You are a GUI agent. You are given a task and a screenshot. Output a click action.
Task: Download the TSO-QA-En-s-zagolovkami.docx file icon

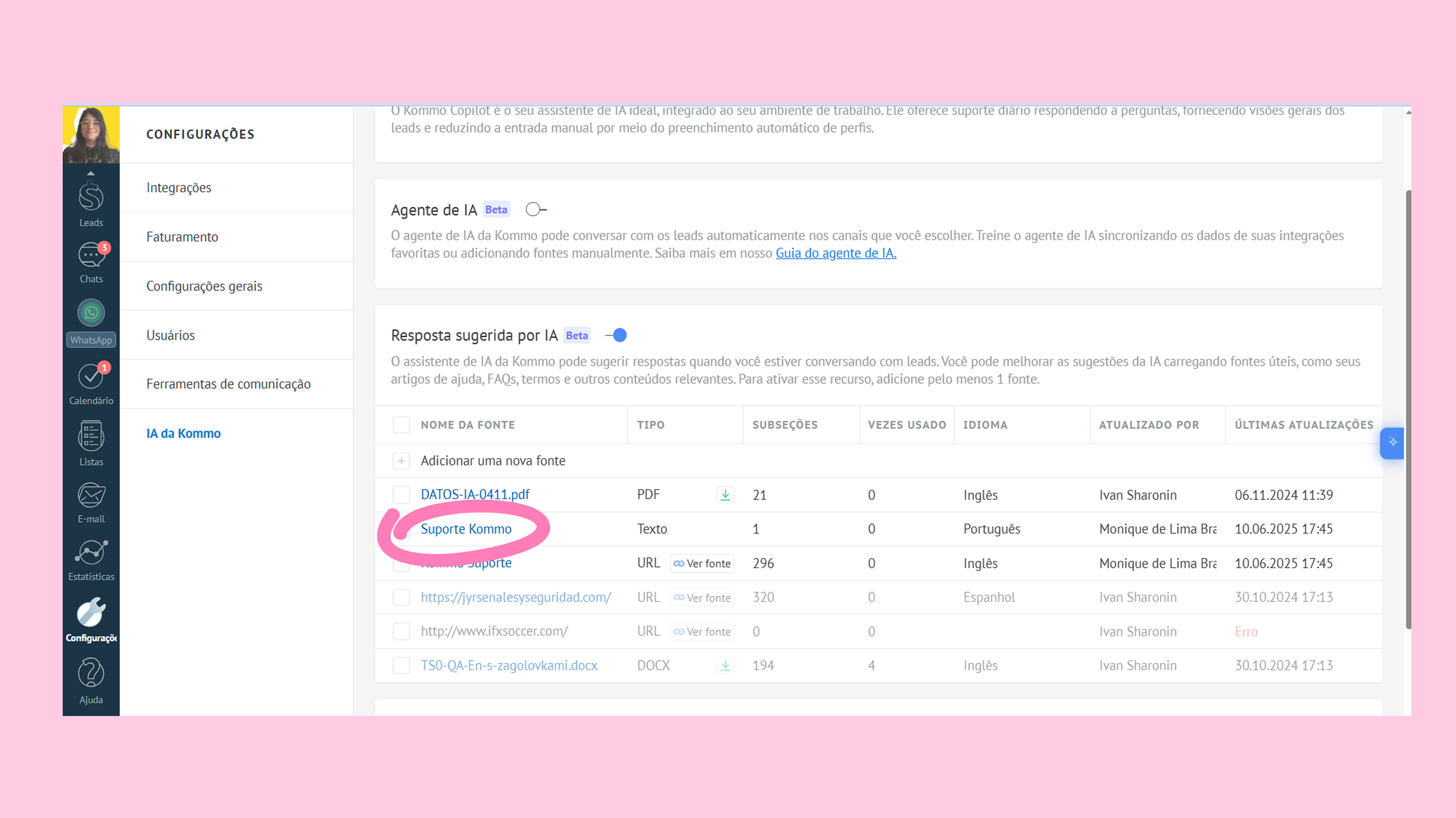click(725, 666)
